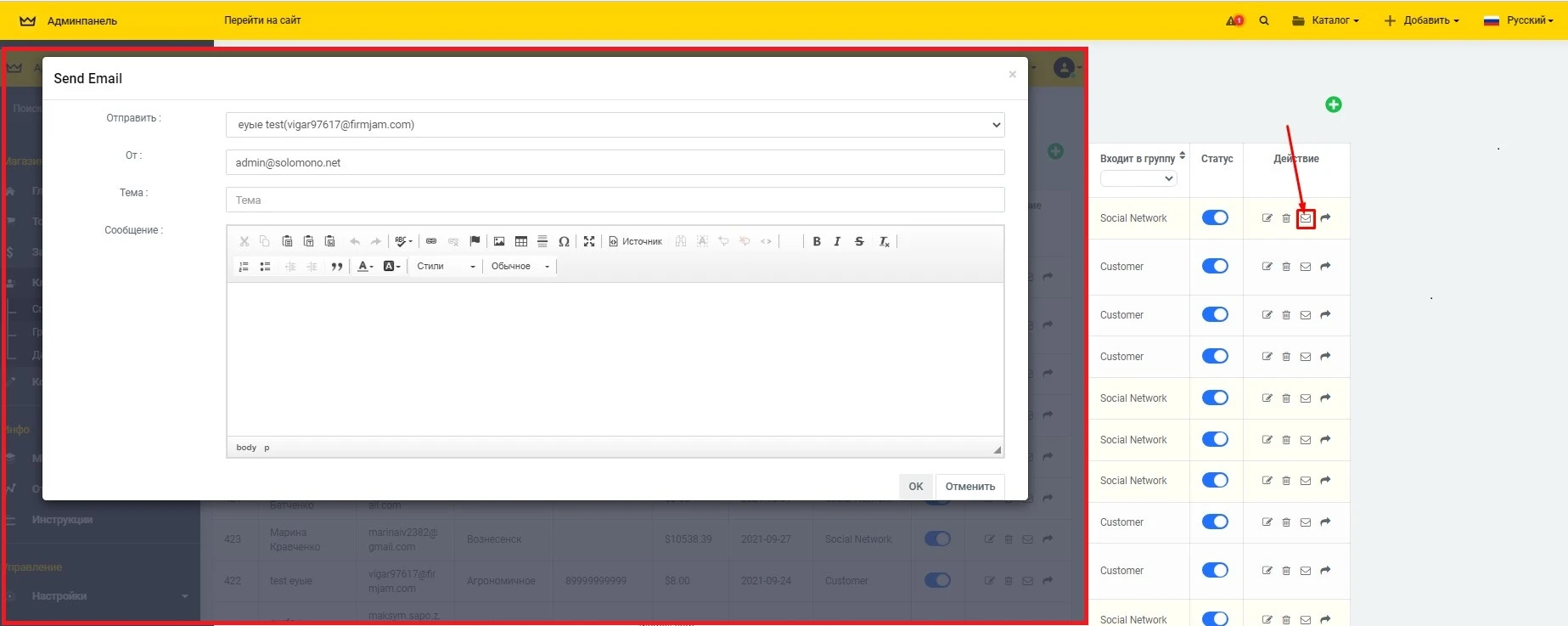Insert an image via the editor toolbar
This screenshot has width=1568, height=626.
pyautogui.click(x=499, y=241)
